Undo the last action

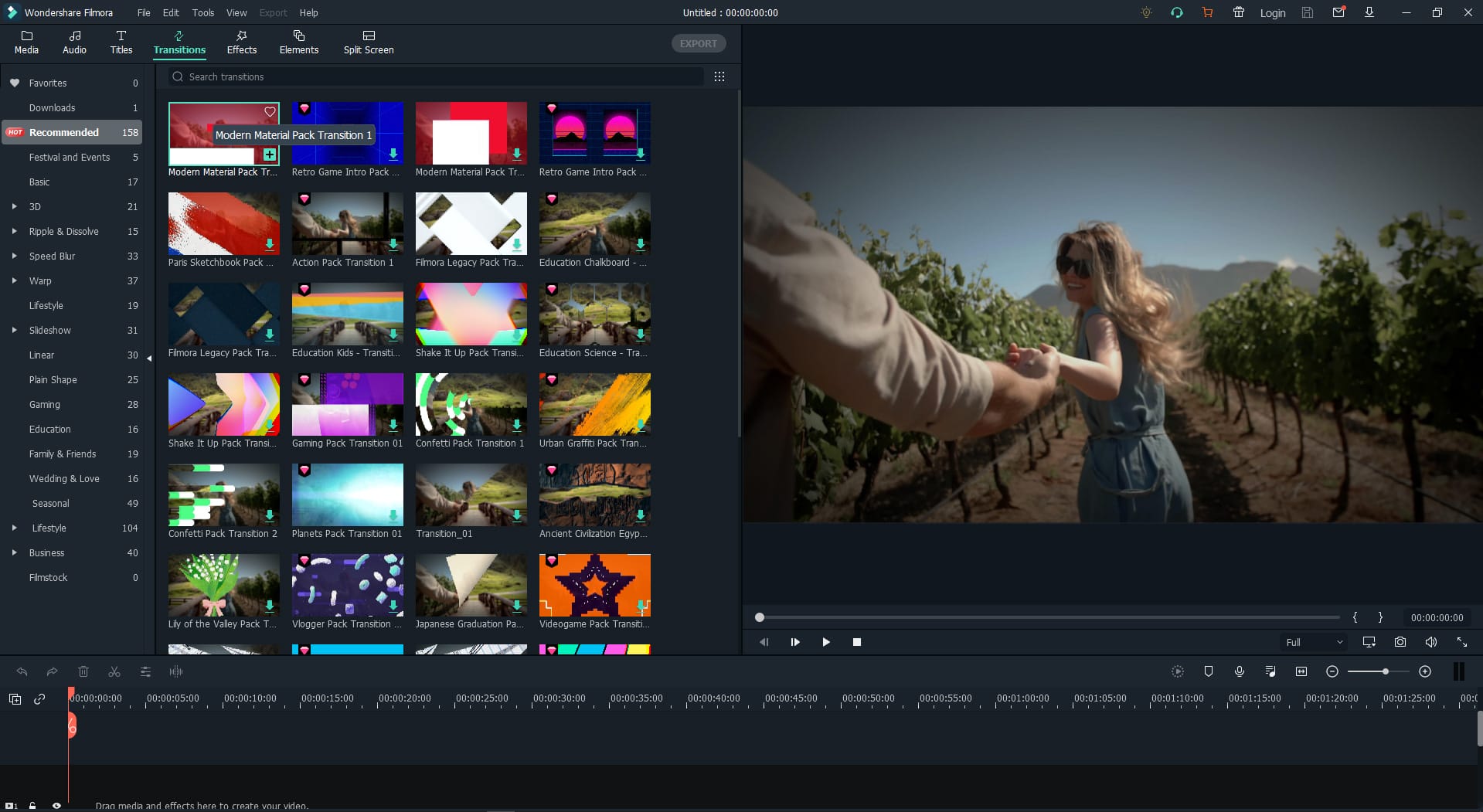[21, 671]
